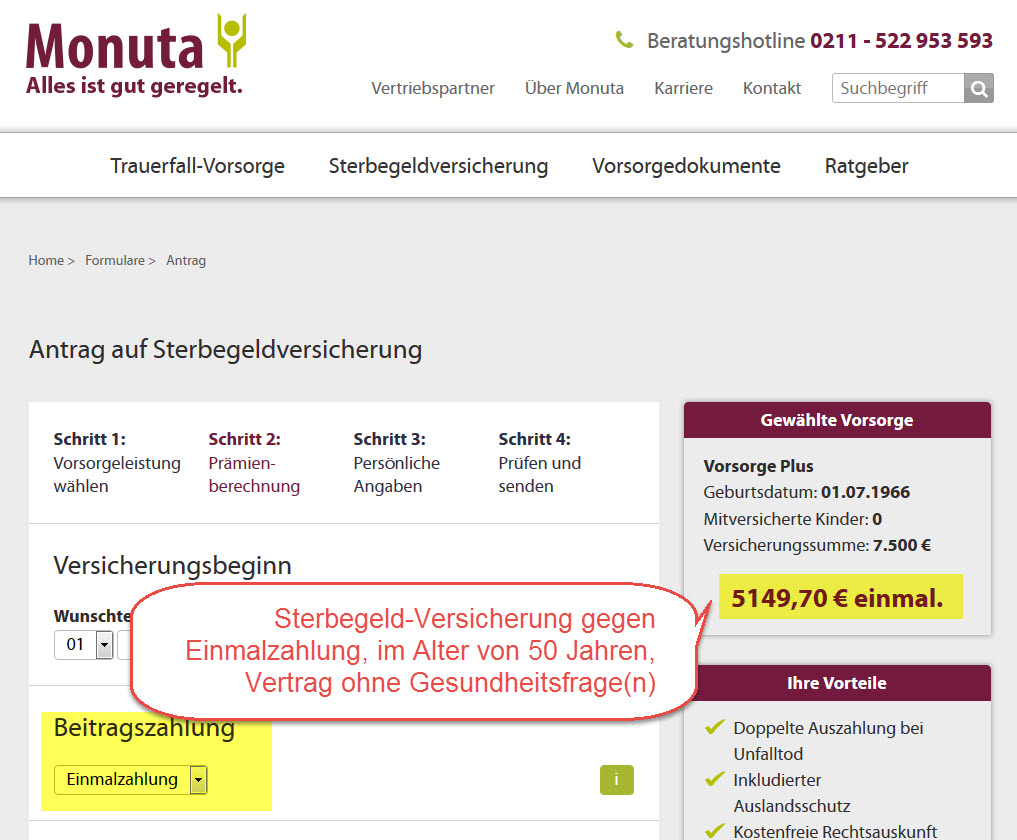This screenshot has height=840, width=1017.
Task: Go to Home breadcrumb
Action: (x=46, y=261)
